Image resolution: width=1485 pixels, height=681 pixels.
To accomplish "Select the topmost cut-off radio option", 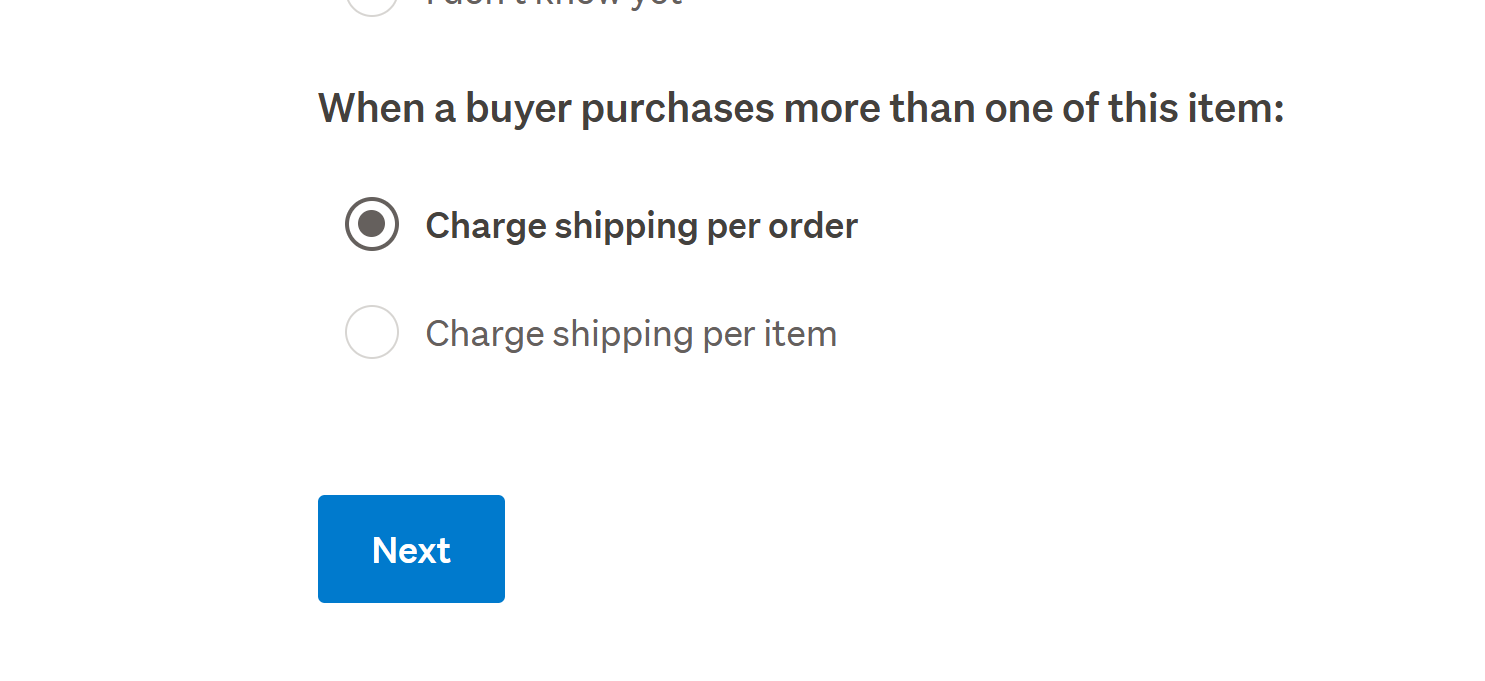I will [x=372, y=4].
